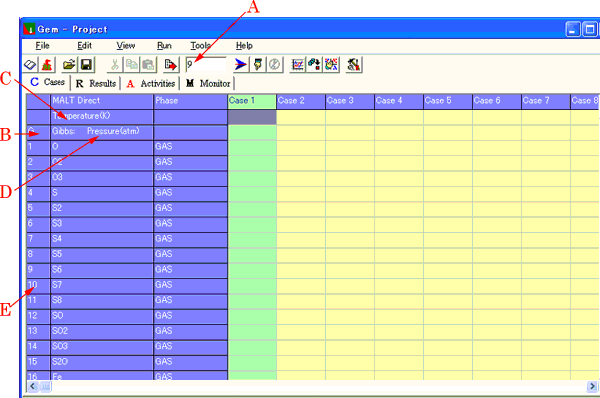Click the right arrow of horizontal scrollbar
This screenshot has height=398, width=600.
pyautogui.click(x=592, y=386)
